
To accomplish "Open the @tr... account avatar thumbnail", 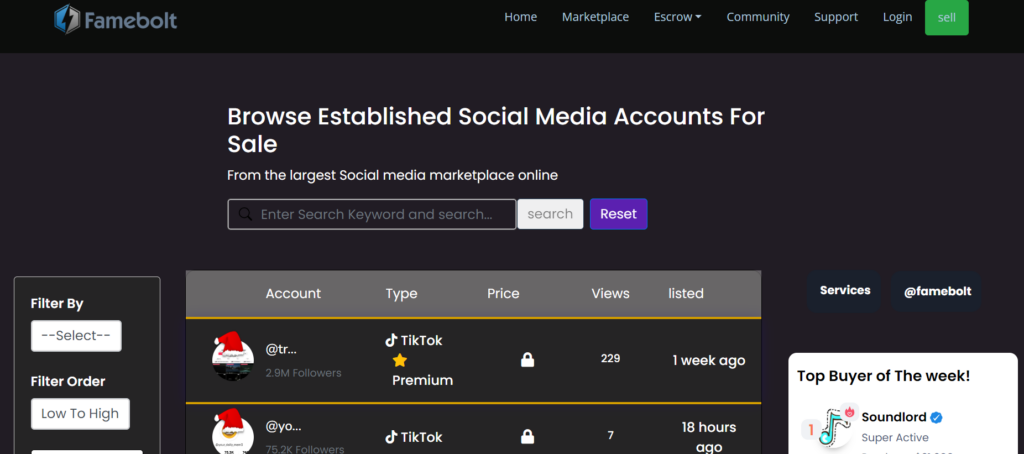I will point(232,356).
